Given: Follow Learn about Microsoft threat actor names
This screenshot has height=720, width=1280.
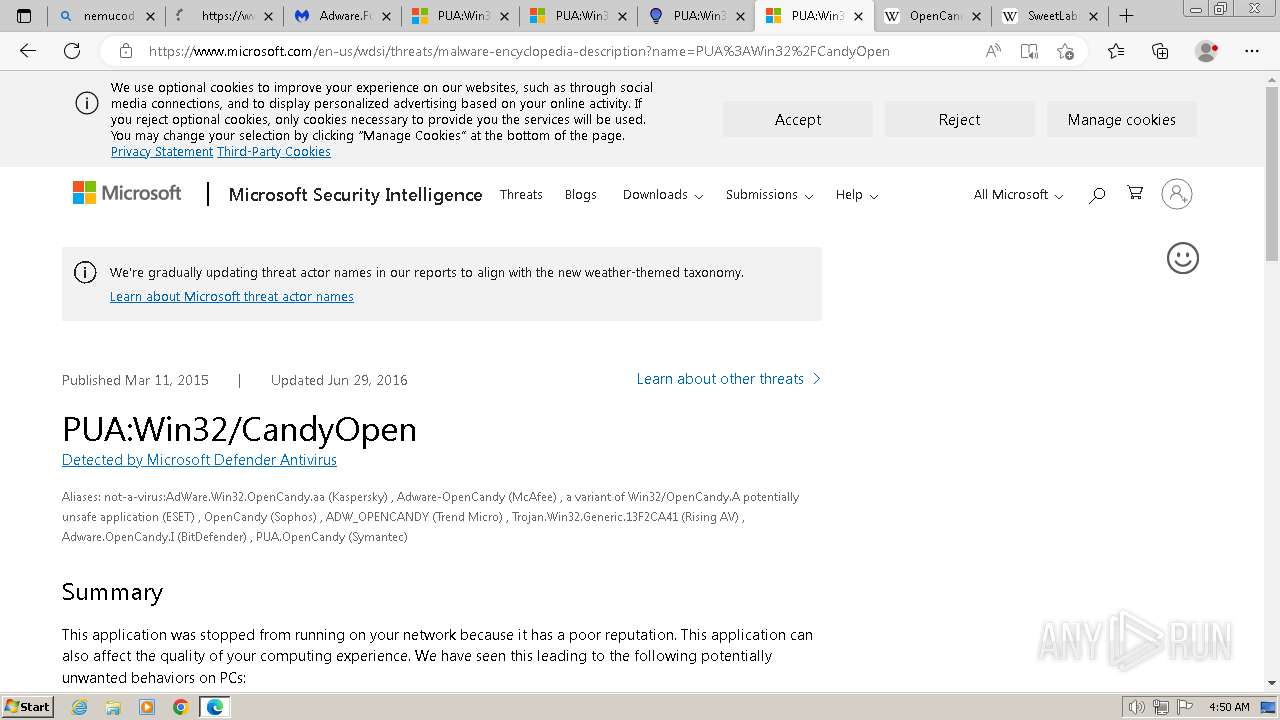Looking at the screenshot, I should point(232,297).
